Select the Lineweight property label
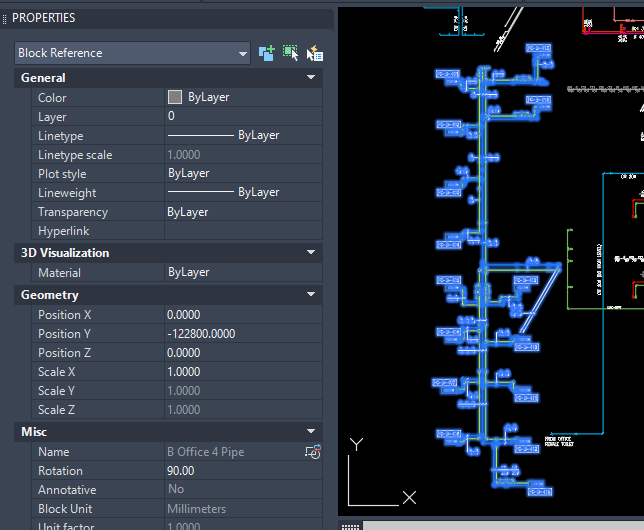The height and width of the screenshot is (530, 644). [x=67, y=193]
